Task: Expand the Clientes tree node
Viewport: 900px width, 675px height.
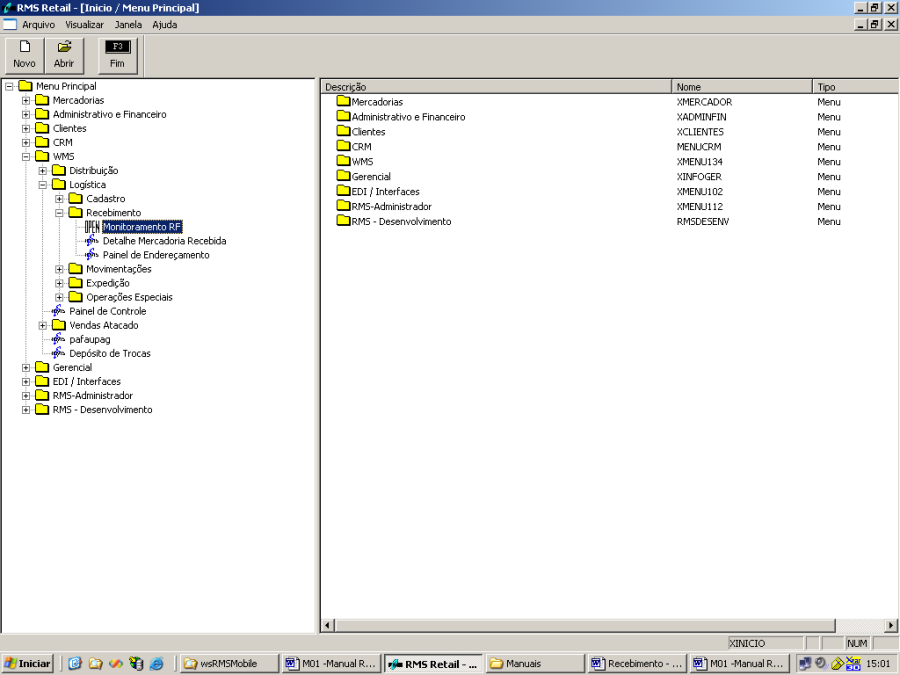Action: point(26,129)
